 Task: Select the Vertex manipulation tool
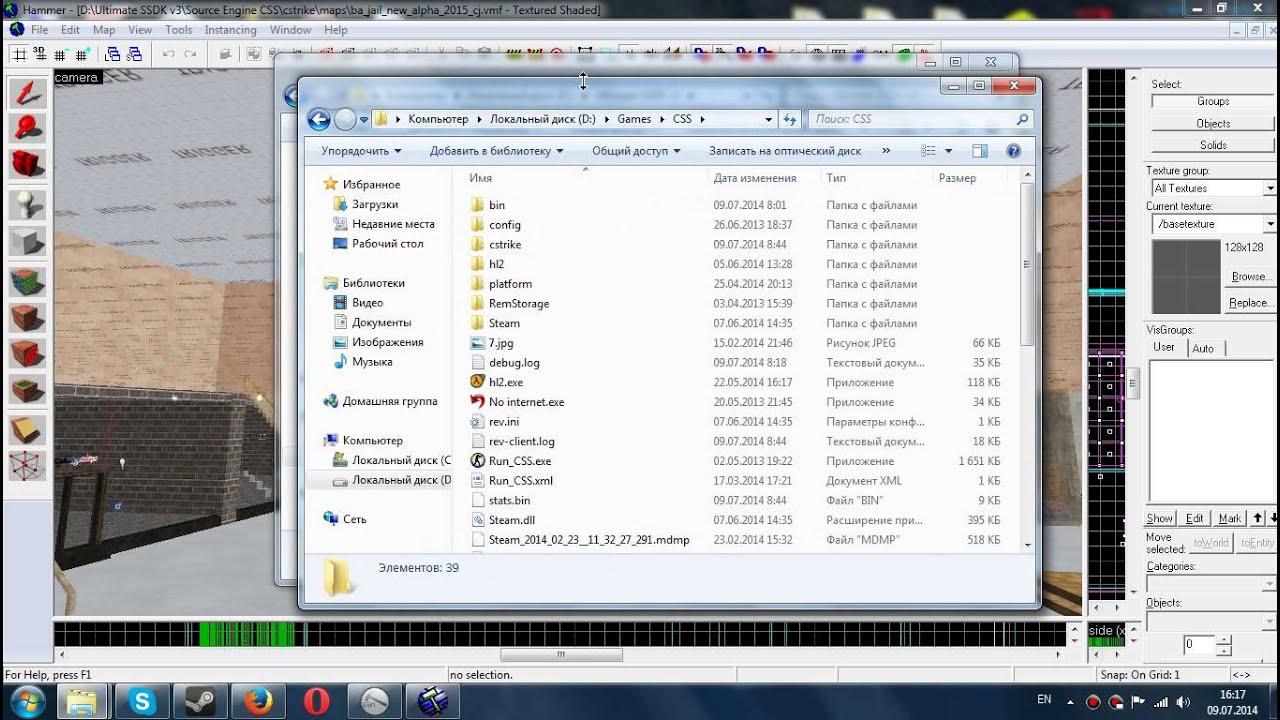pyautogui.click(x=28, y=467)
